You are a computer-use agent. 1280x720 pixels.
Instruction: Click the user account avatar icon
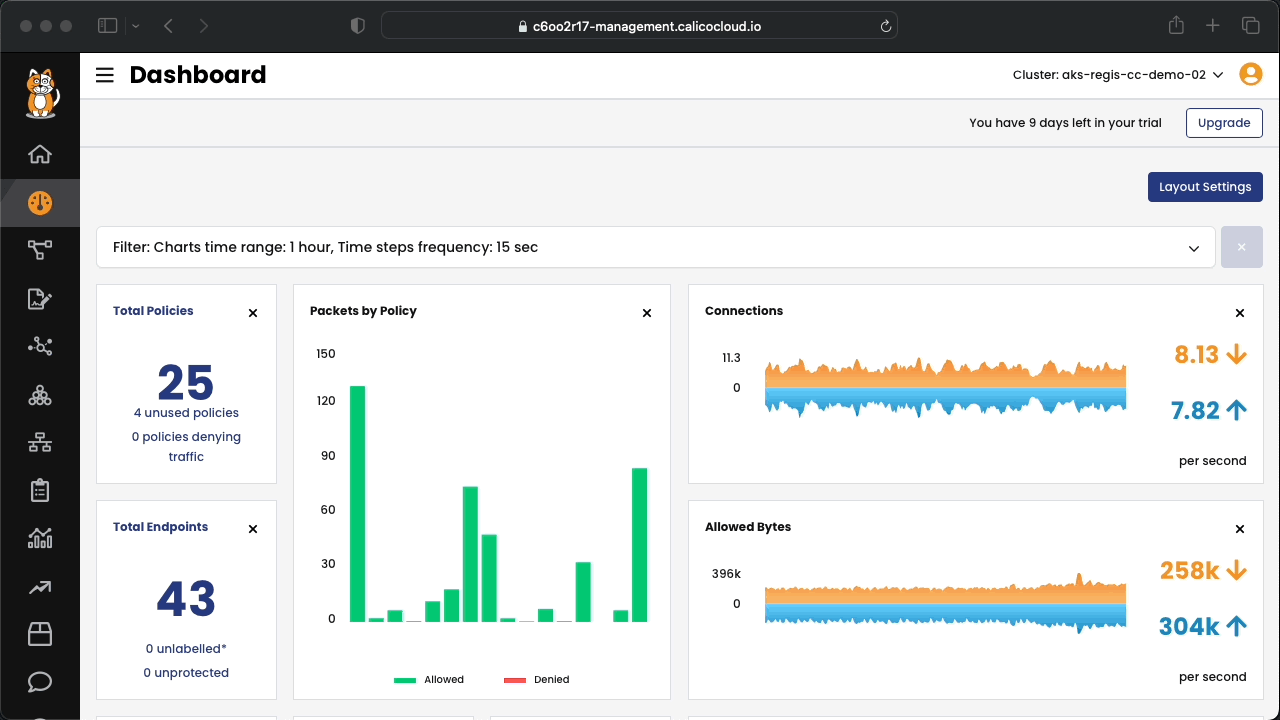(1250, 74)
